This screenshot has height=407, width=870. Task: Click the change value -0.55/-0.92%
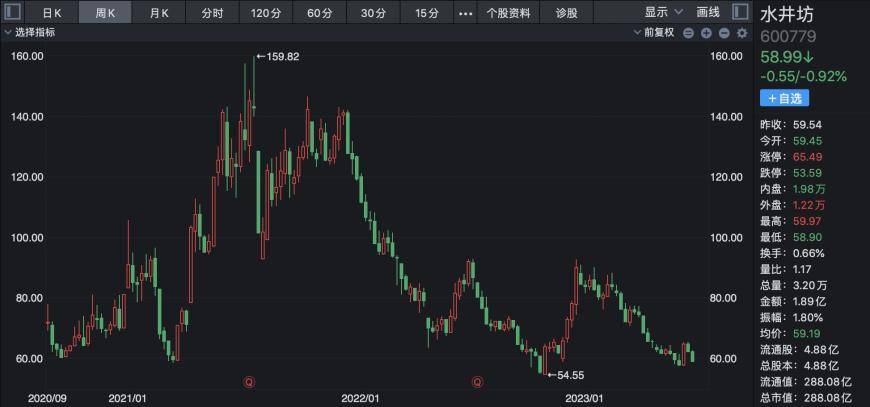[x=803, y=76]
